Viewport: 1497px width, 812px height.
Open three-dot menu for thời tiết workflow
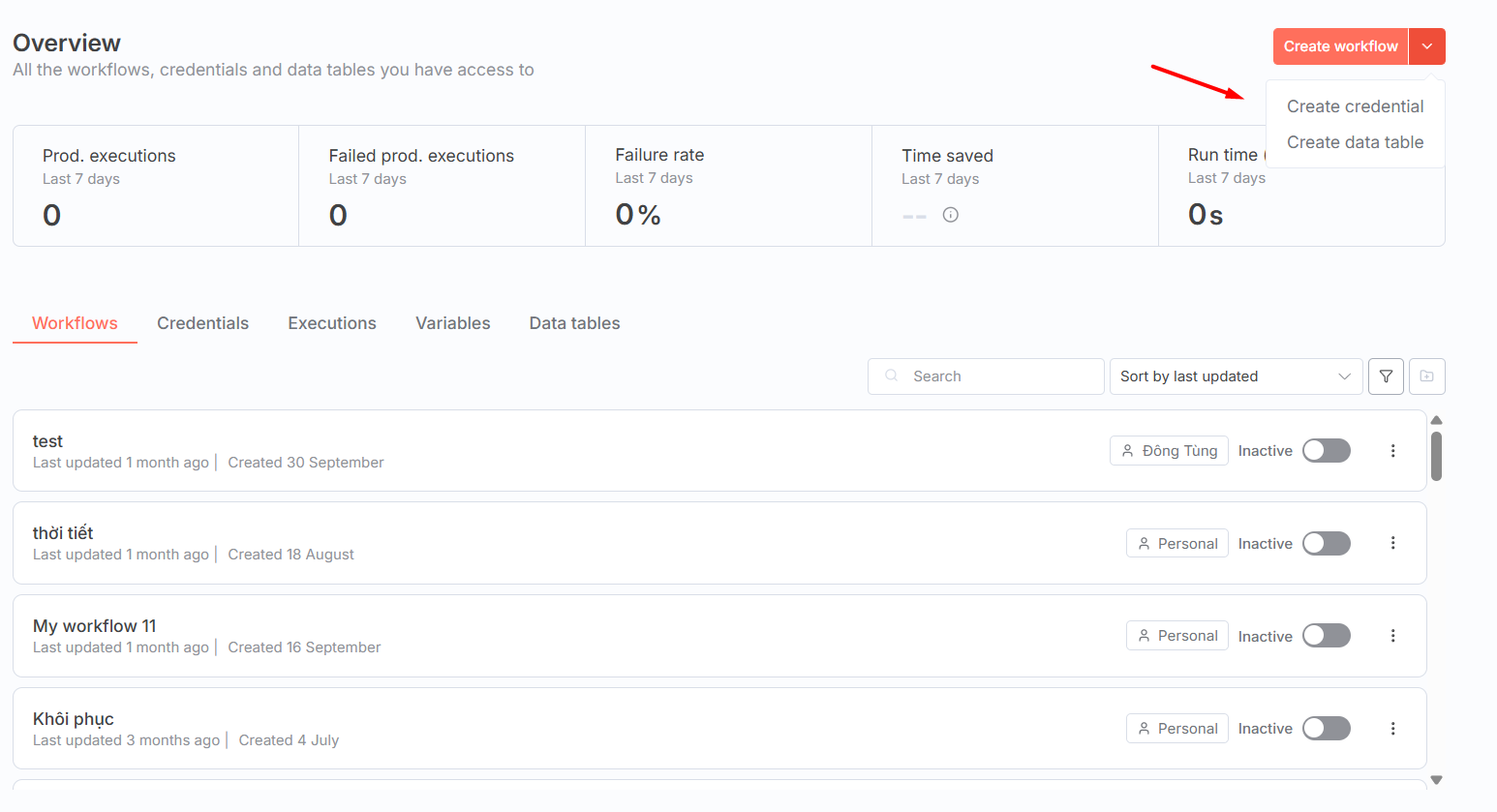(x=1392, y=543)
